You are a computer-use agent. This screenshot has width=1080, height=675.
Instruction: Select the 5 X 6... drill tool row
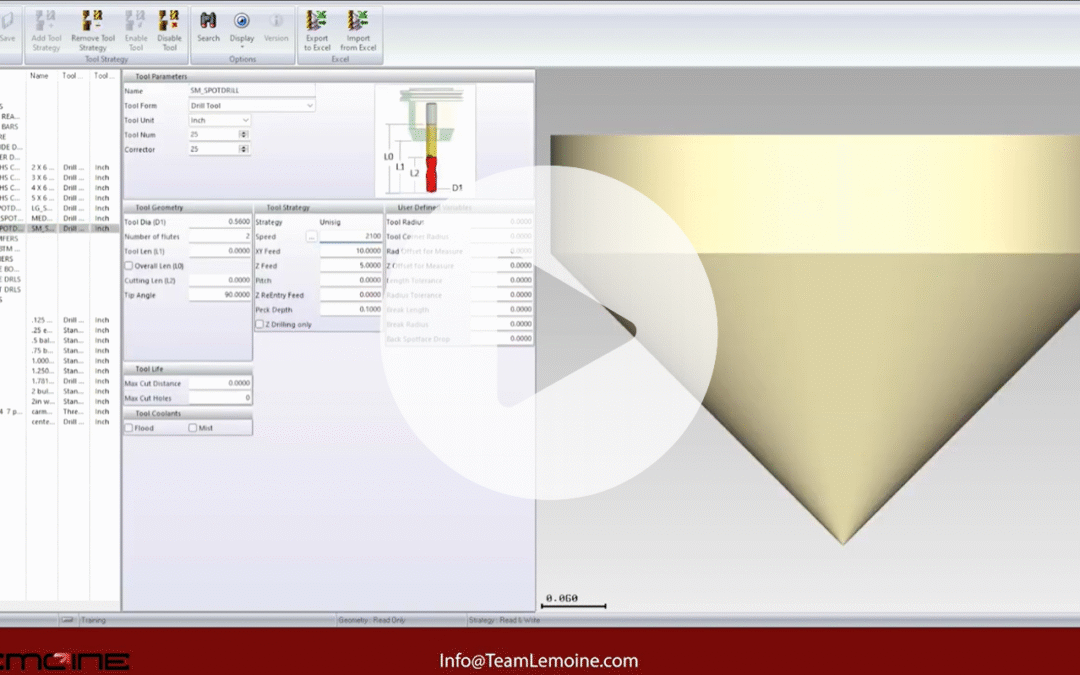click(59, 198)
